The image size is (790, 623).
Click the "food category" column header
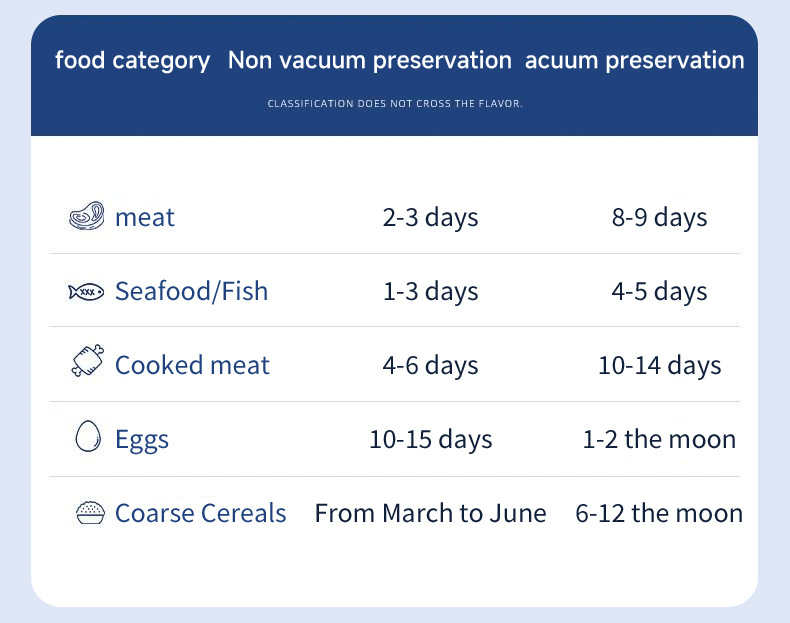click(132, 60)
